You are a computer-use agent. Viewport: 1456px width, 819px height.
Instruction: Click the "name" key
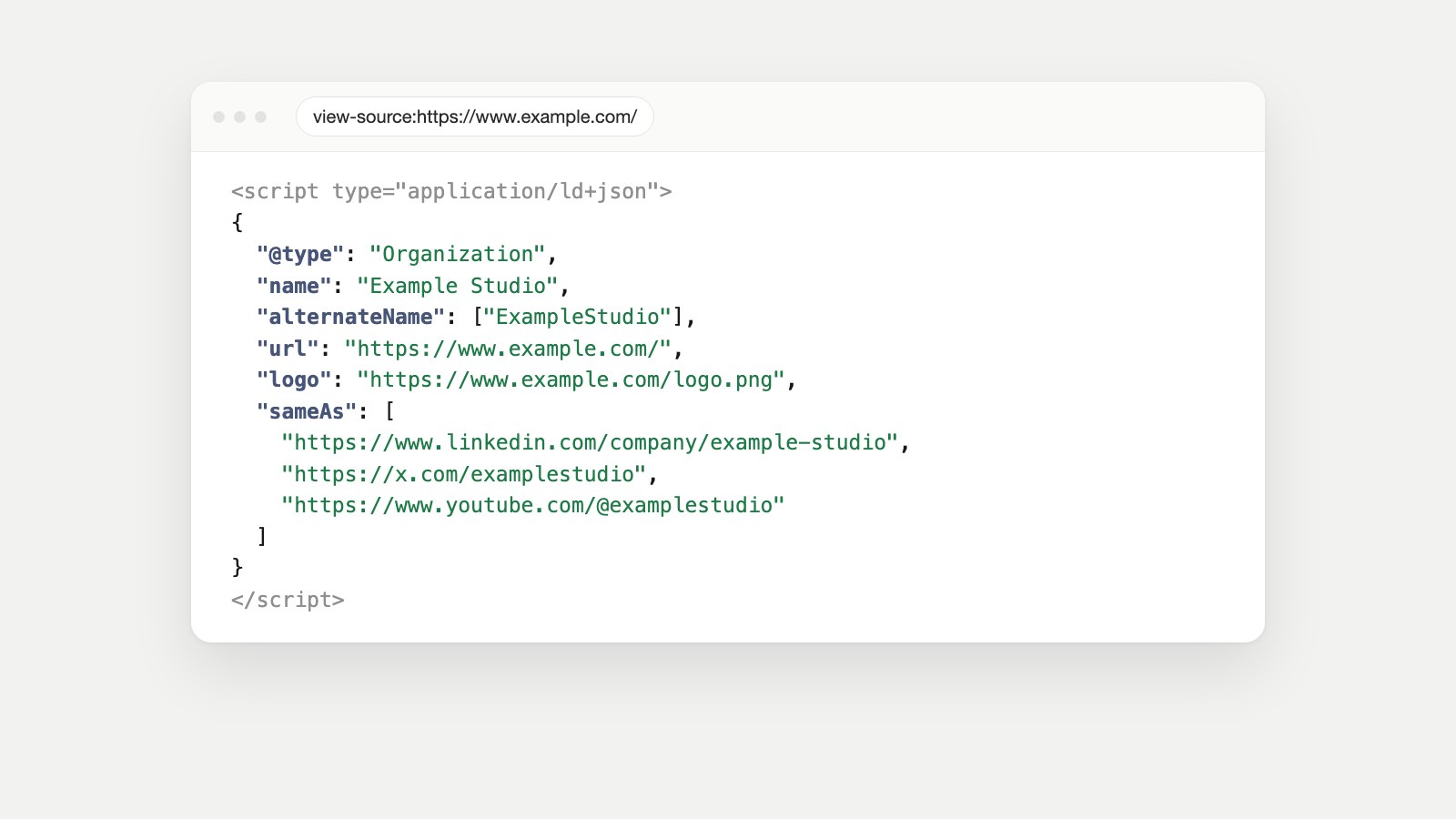point(294,286)
